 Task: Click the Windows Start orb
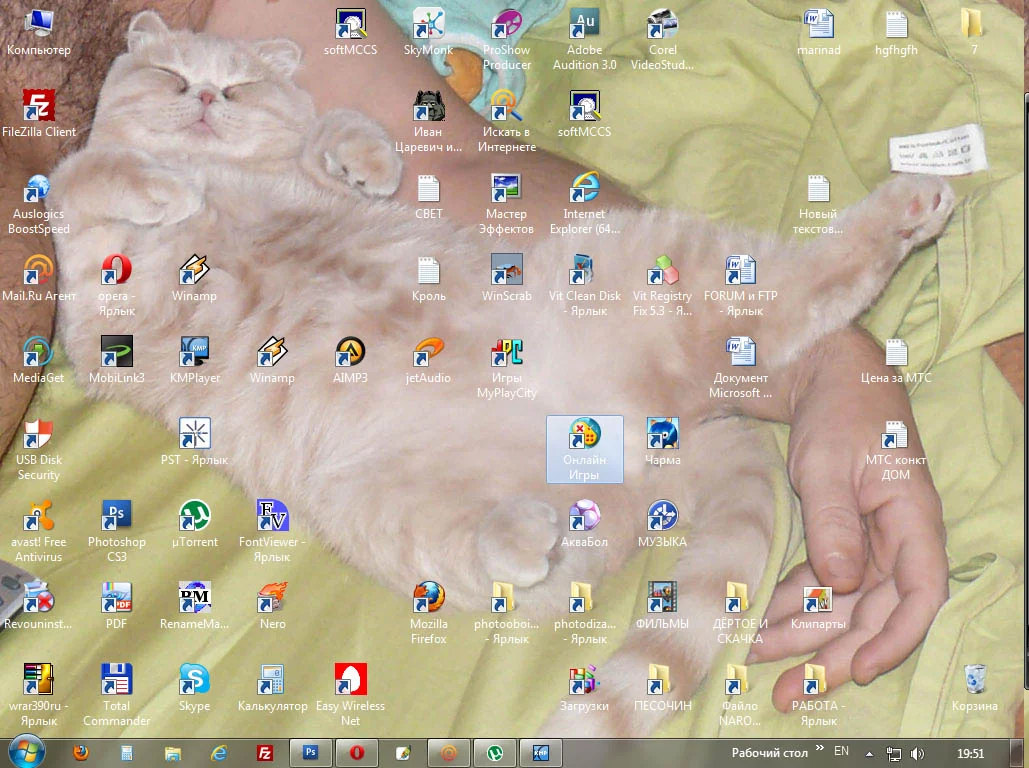[27, 752]
